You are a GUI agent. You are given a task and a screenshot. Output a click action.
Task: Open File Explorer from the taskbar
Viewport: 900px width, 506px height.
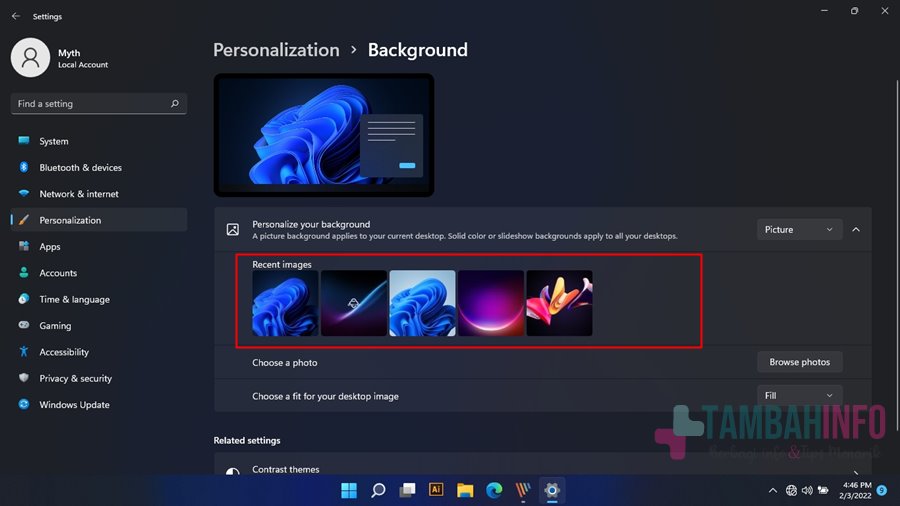click(465, 490)
